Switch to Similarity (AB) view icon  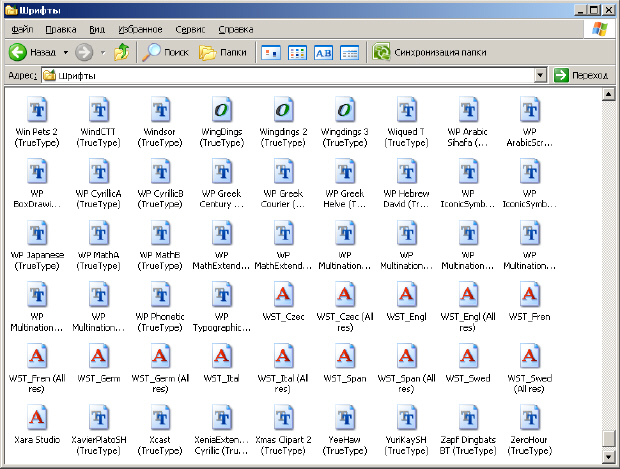click(x=323, y=53)
